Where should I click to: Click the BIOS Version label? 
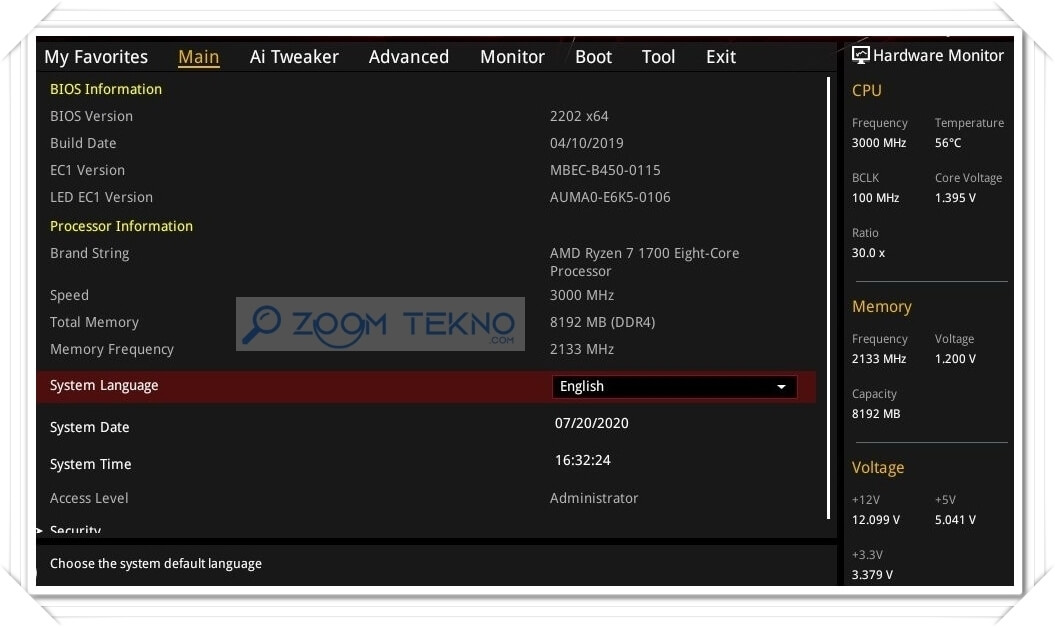(91, 116)
